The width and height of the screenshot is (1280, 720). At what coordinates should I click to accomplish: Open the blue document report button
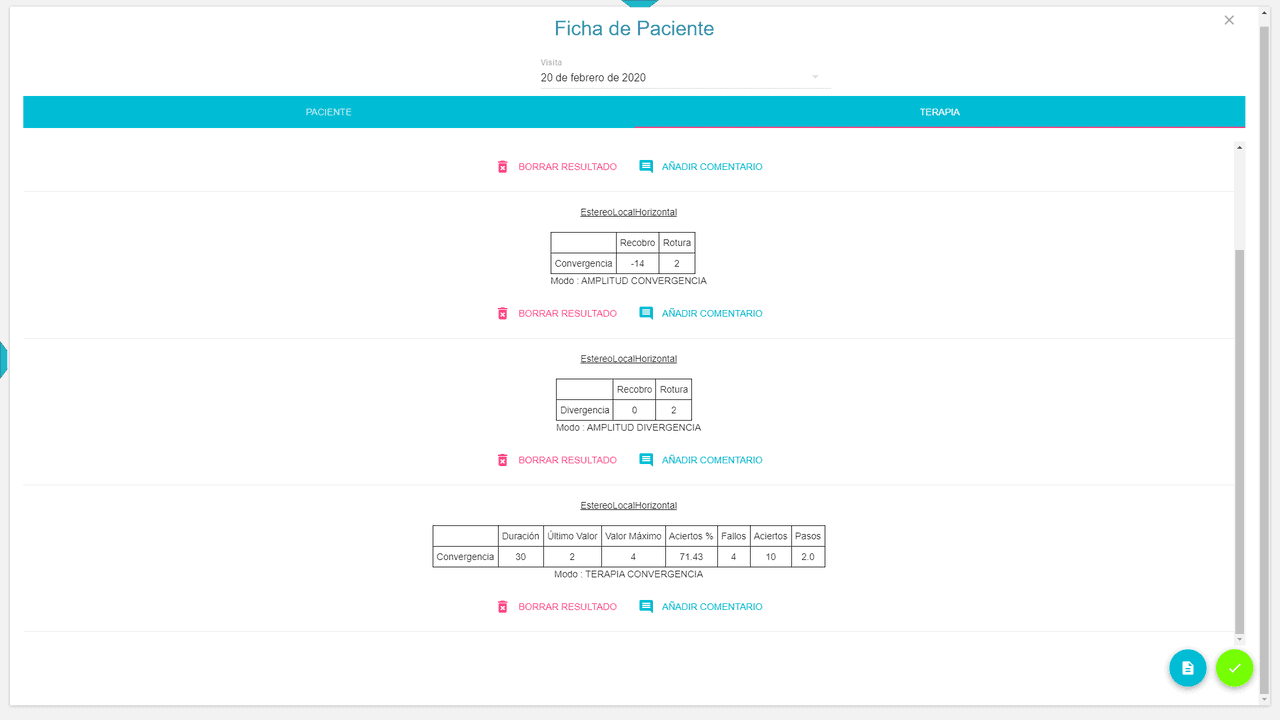coord(1188,668)
